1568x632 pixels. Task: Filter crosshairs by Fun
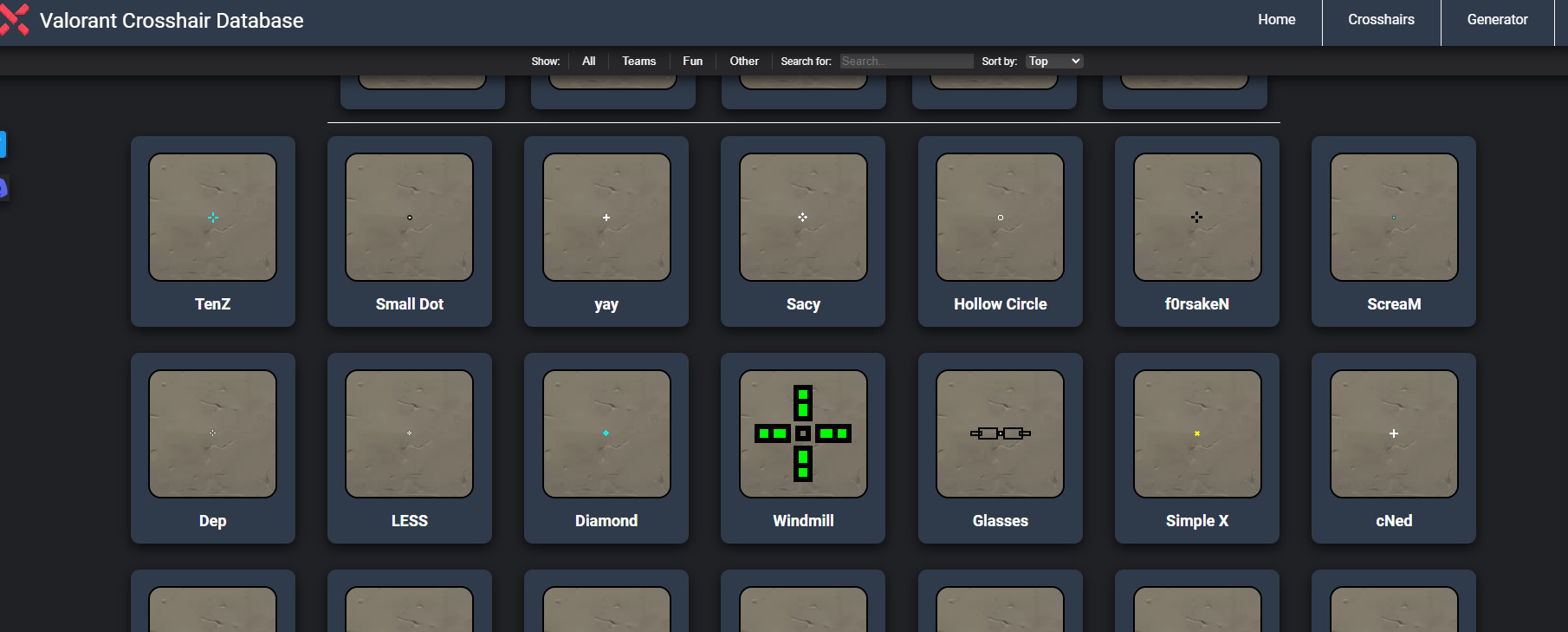(x=693, y=61)
